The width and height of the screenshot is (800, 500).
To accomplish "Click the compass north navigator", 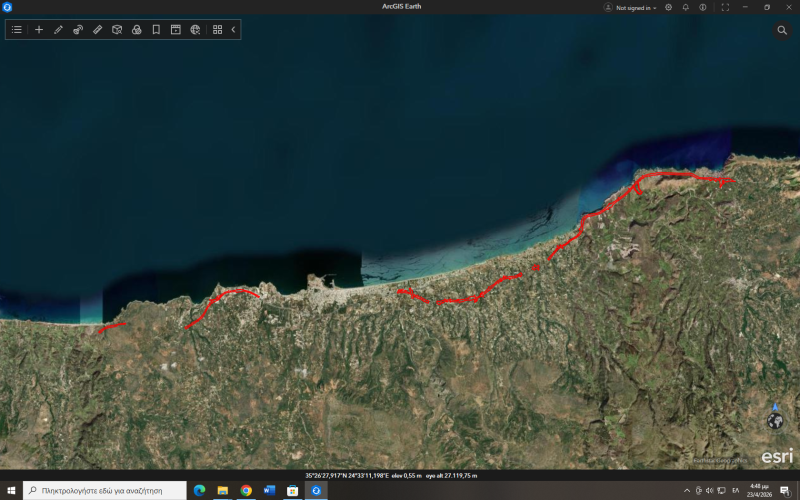I will pos(775,418).
